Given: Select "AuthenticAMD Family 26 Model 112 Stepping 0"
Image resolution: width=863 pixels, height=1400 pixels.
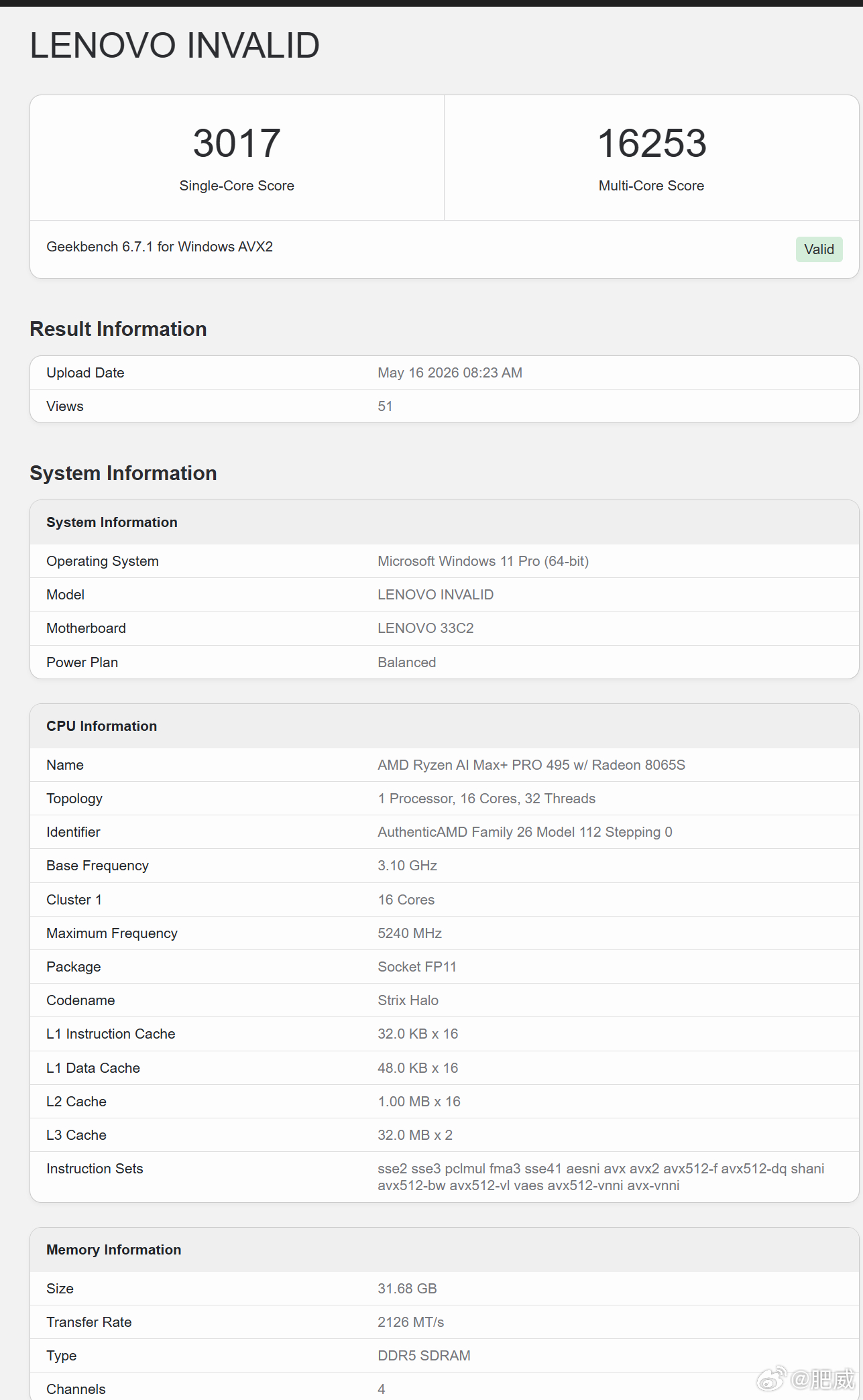Looking at the screenshot, I should 524,832.
